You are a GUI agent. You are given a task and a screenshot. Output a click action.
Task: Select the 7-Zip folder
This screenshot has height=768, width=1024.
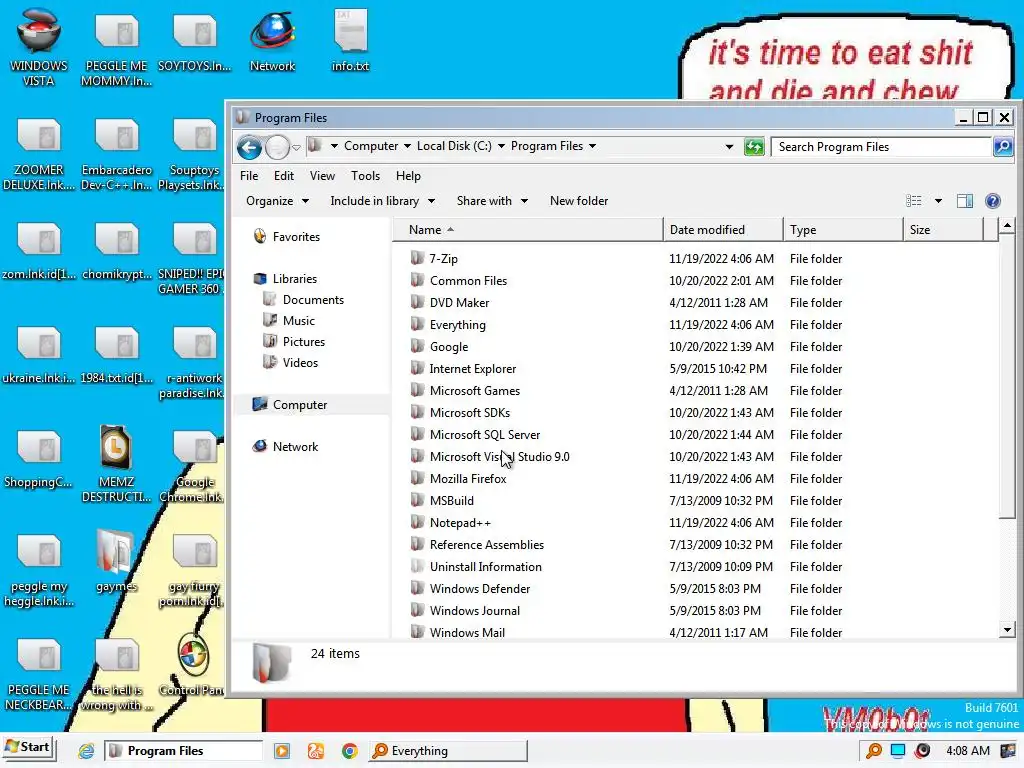443,259
